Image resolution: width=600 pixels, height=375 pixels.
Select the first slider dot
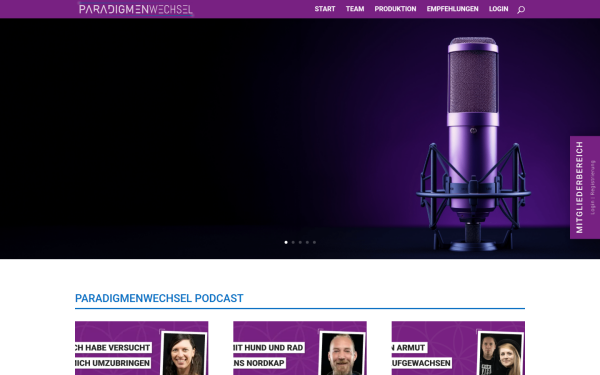pyautogui.click(x=286, y=242)
